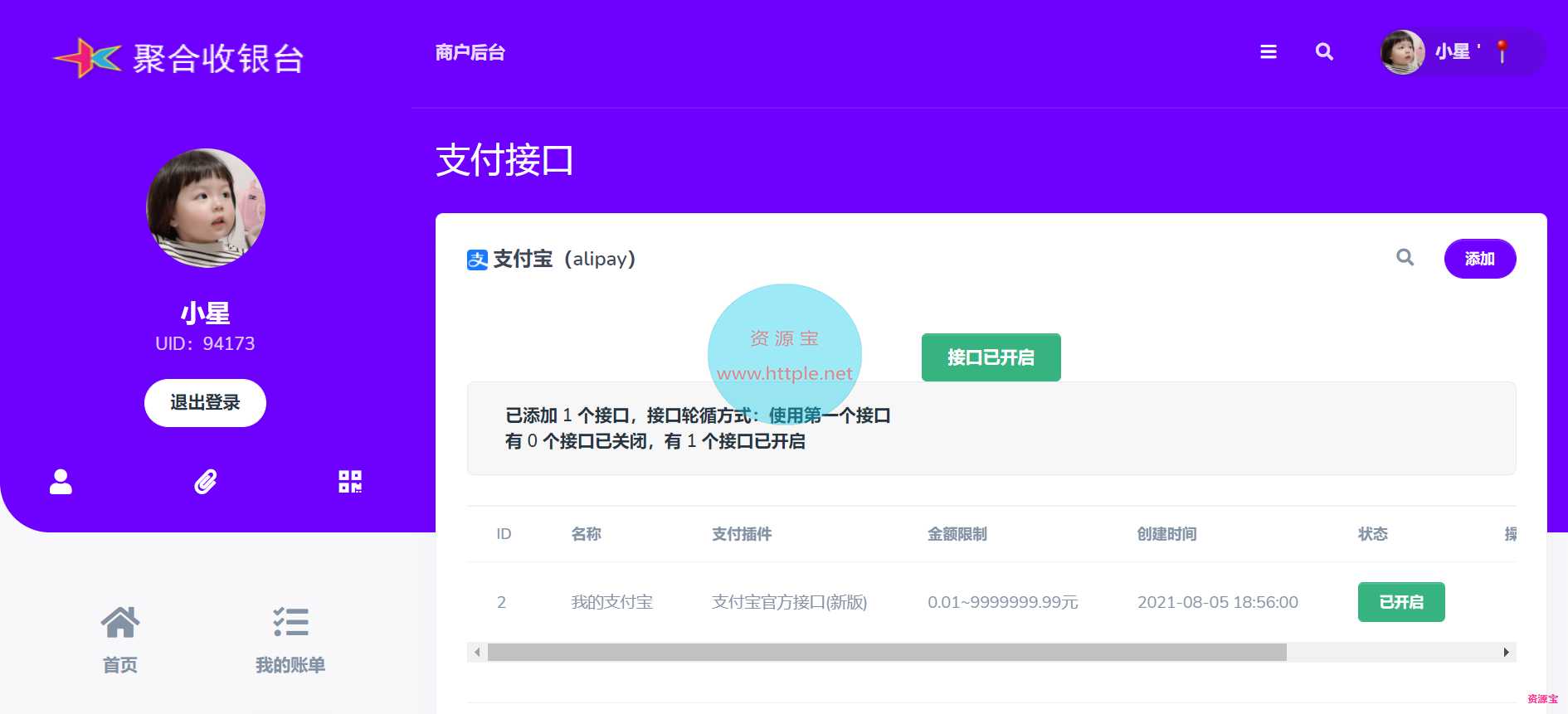Click the search icon beside 添加
The width and height of the screenshot is (1568, 714).
click(1405, 258)
